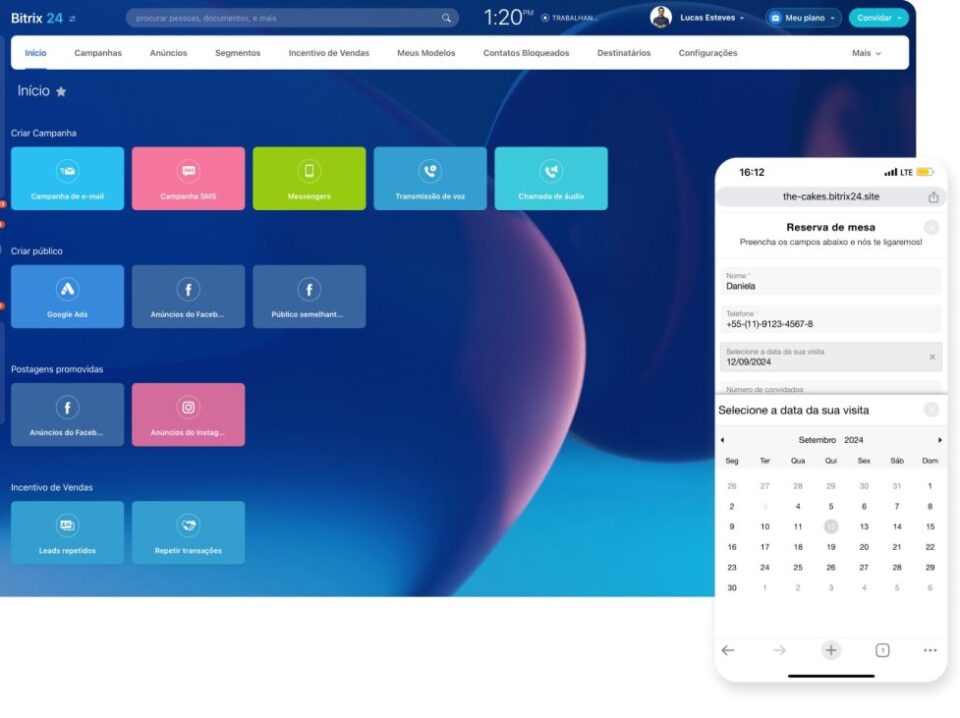Click the star icon next to Início
Viewport: 960px width, 718px height.
61,91
